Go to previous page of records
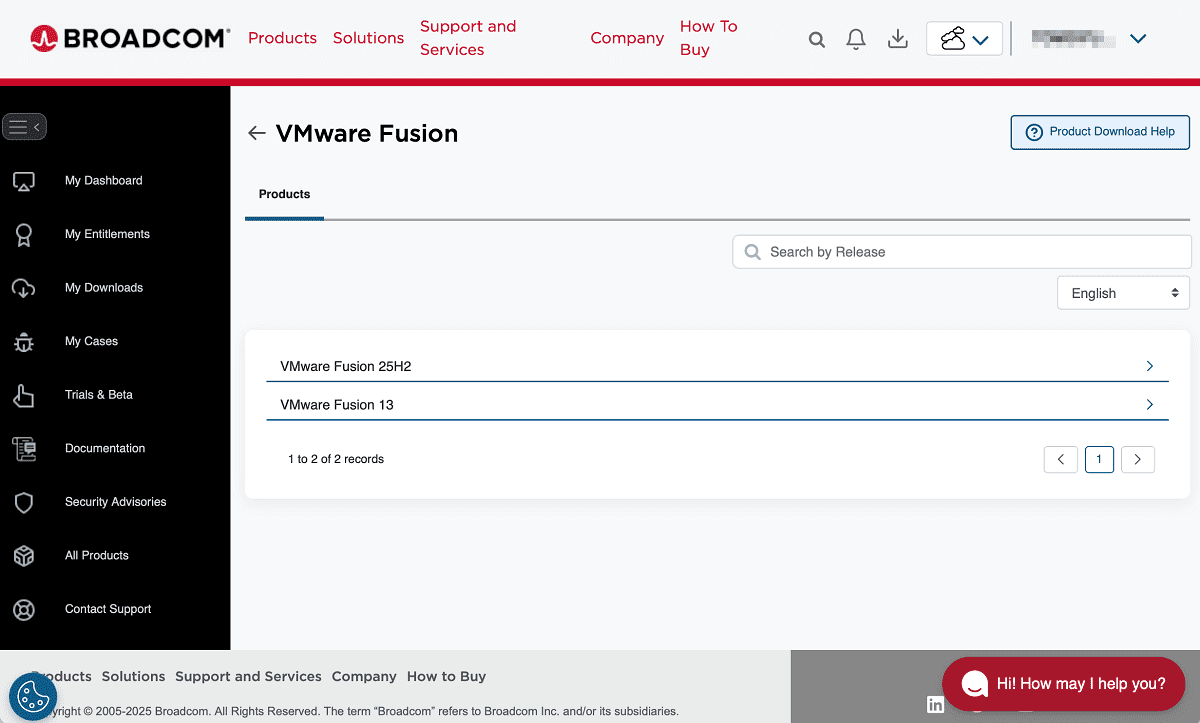The image size is (1200, 723). (1061, 459)
